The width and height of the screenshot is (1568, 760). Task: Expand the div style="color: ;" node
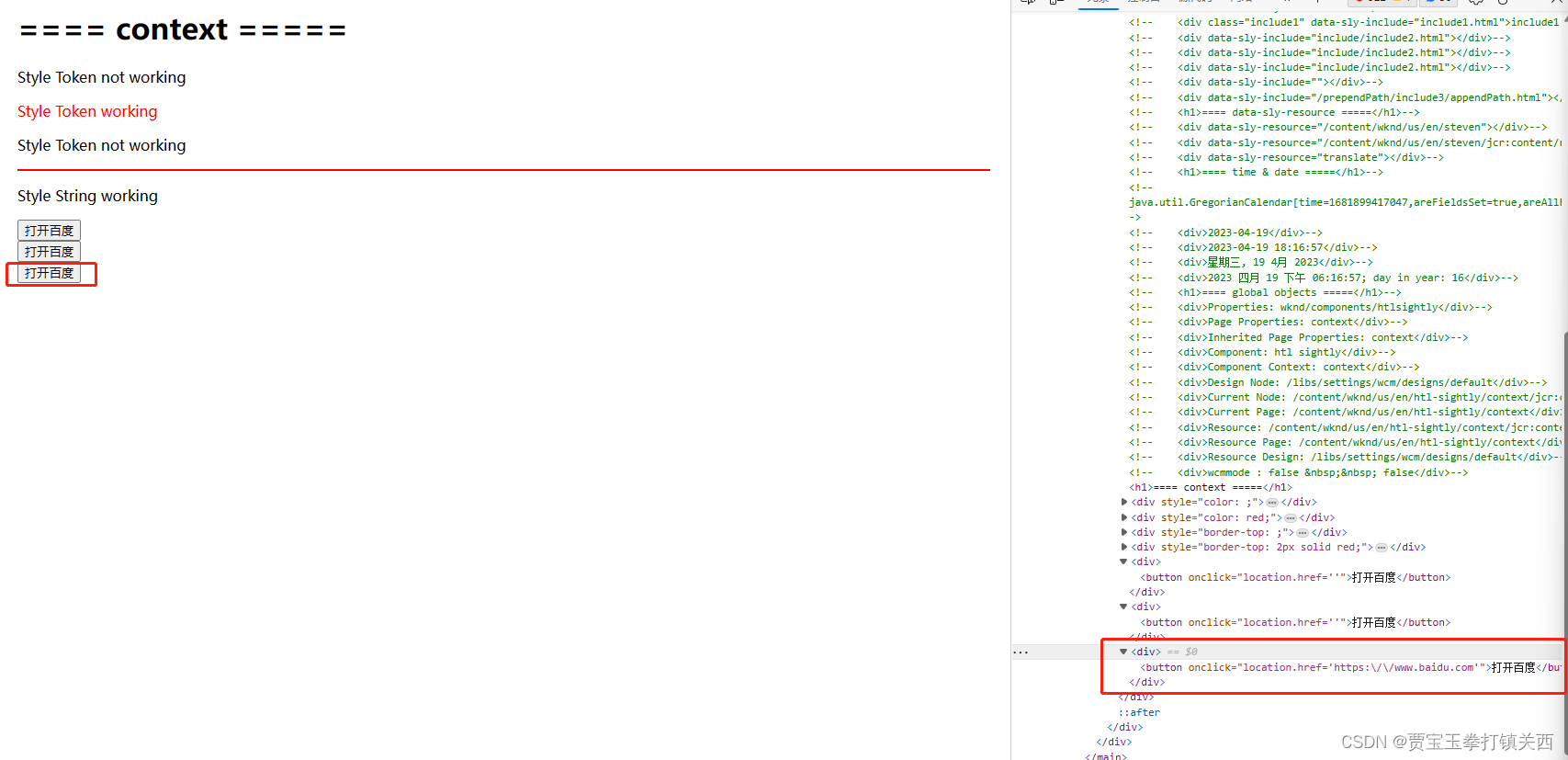[x=1124, y=502]
